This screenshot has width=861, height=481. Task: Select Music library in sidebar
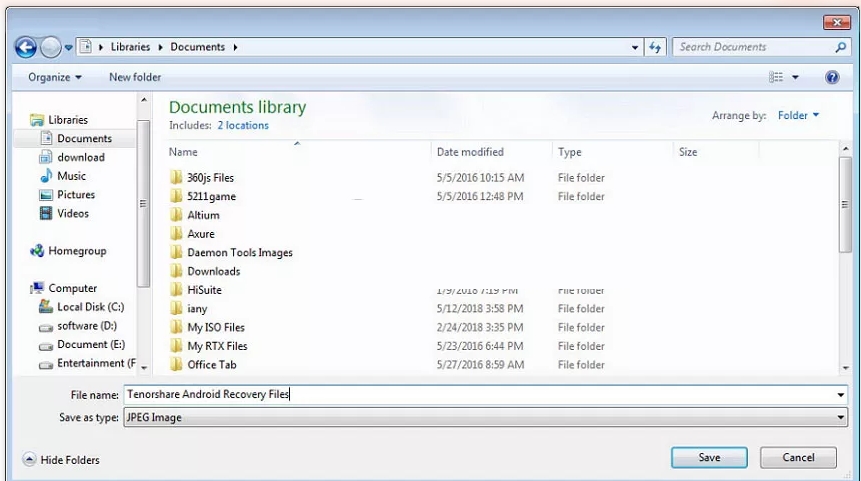(x=71, y=176)
